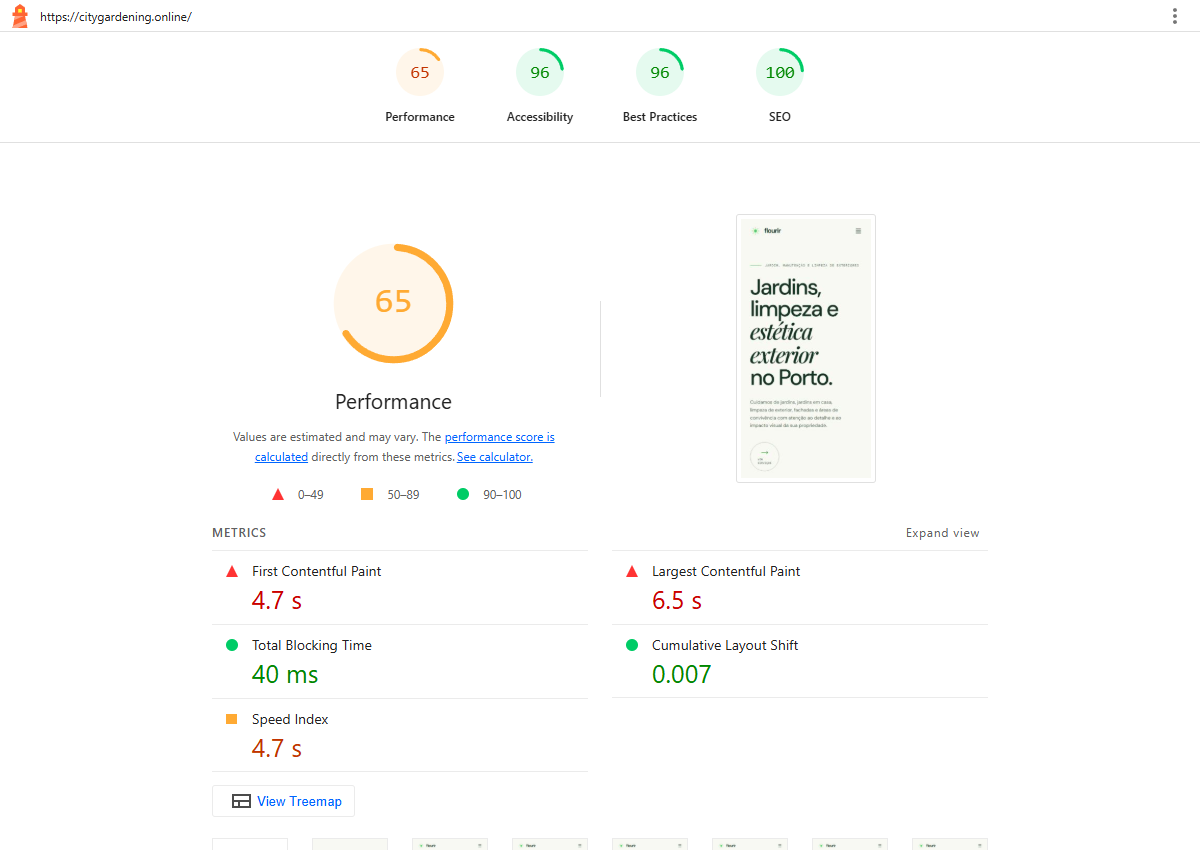This screenshot has height=850, width=1200.
Task: Click the METRICS section heading
Action: [239, 533]
